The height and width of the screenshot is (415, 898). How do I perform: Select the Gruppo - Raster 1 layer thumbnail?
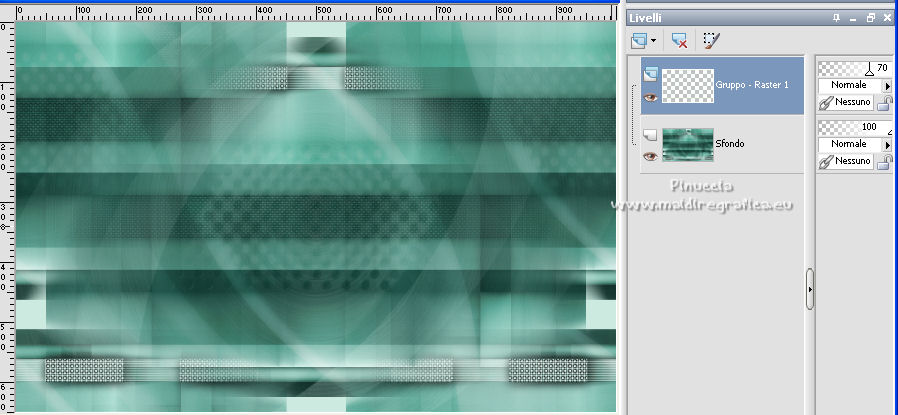[x=688, y=86]
